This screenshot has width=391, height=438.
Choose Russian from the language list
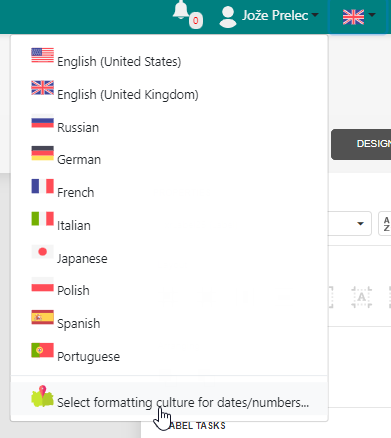click(x=169, y=121)
